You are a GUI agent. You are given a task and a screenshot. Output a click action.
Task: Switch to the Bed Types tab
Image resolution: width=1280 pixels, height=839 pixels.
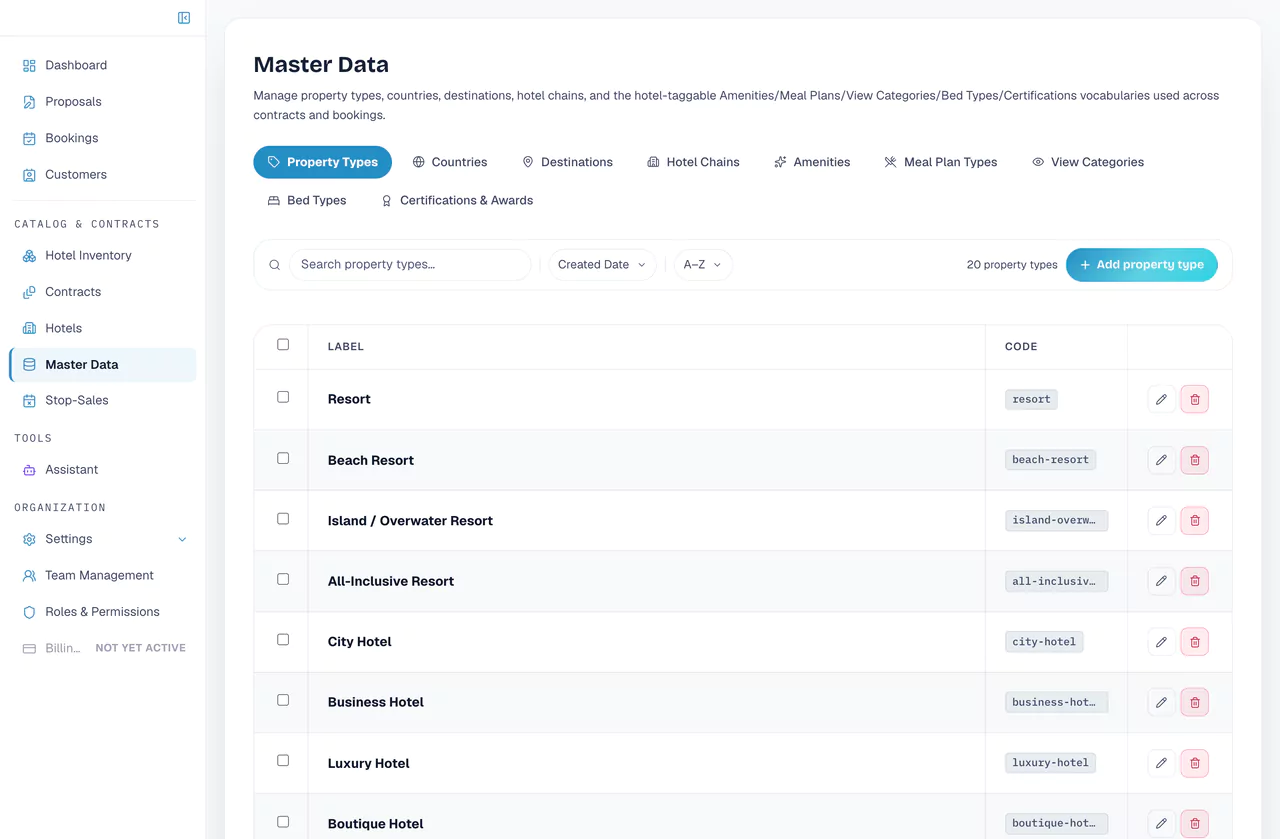(307, 201)
